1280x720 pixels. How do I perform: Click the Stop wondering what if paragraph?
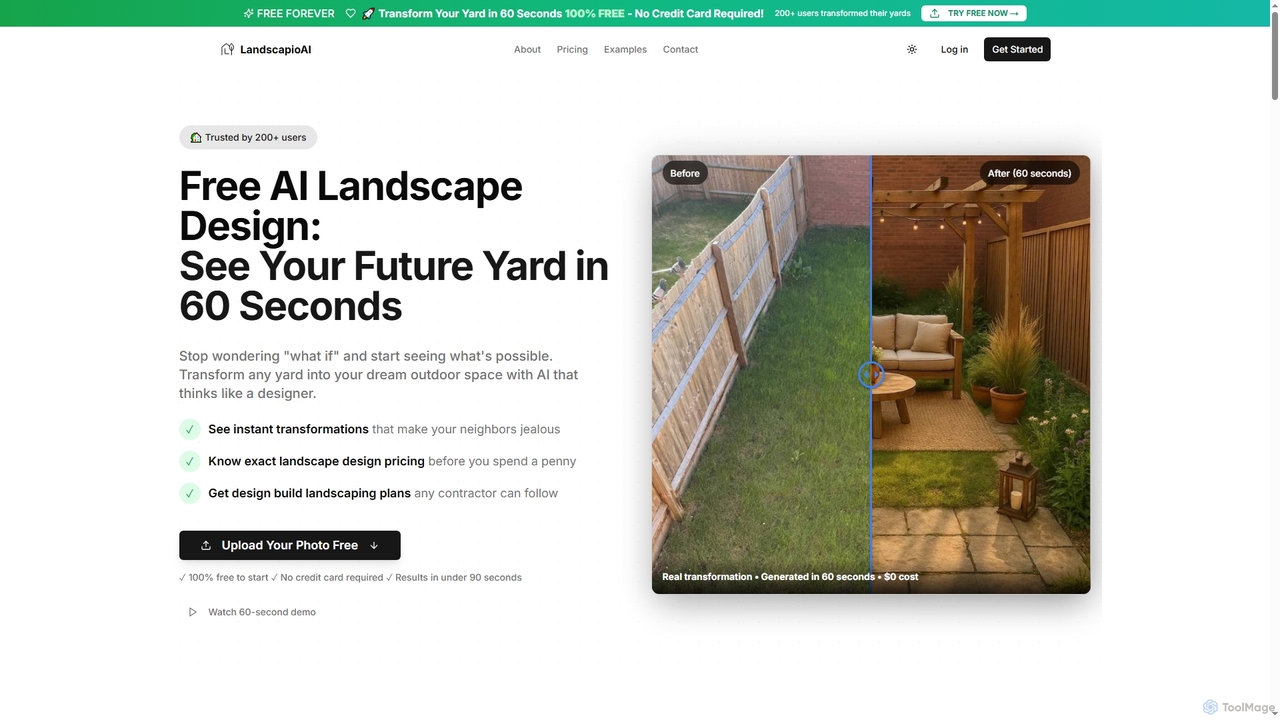click(379, 375)
